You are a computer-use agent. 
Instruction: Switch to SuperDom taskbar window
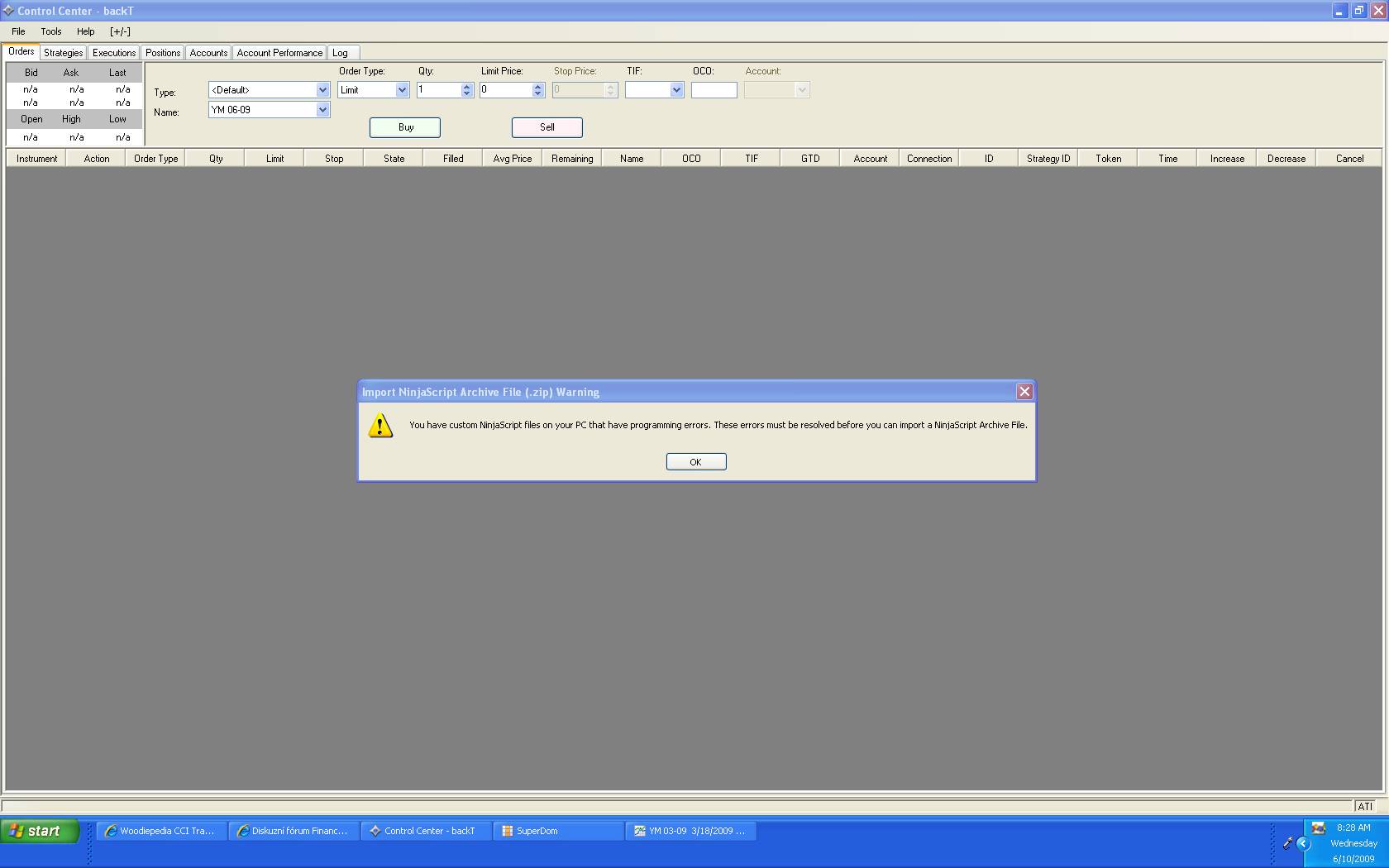point(559,831)
